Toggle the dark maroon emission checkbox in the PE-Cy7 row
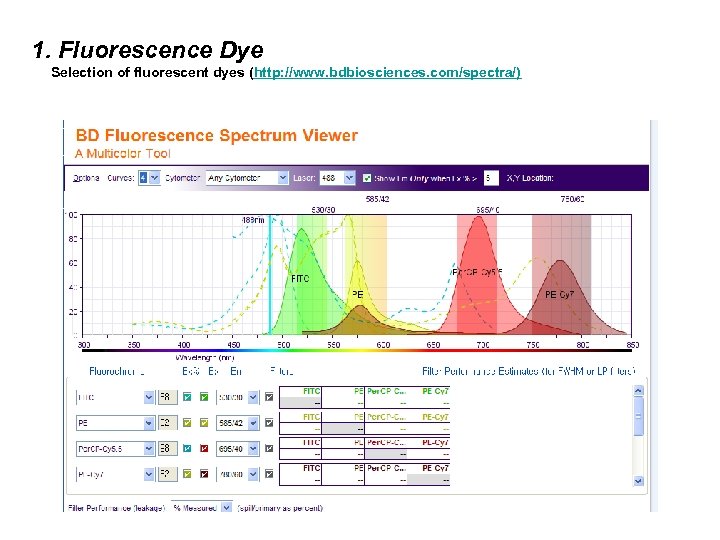The width and height of the screenshot is (720, 540). (x=204, y=474)
